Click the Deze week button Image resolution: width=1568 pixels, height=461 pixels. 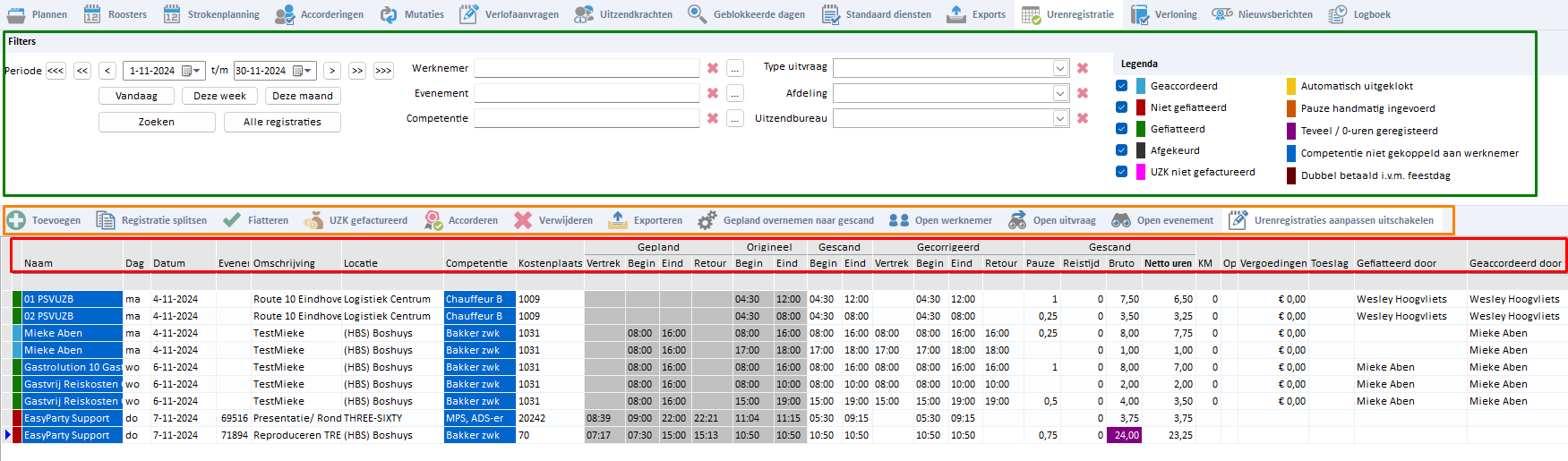[x=219, y=96]
